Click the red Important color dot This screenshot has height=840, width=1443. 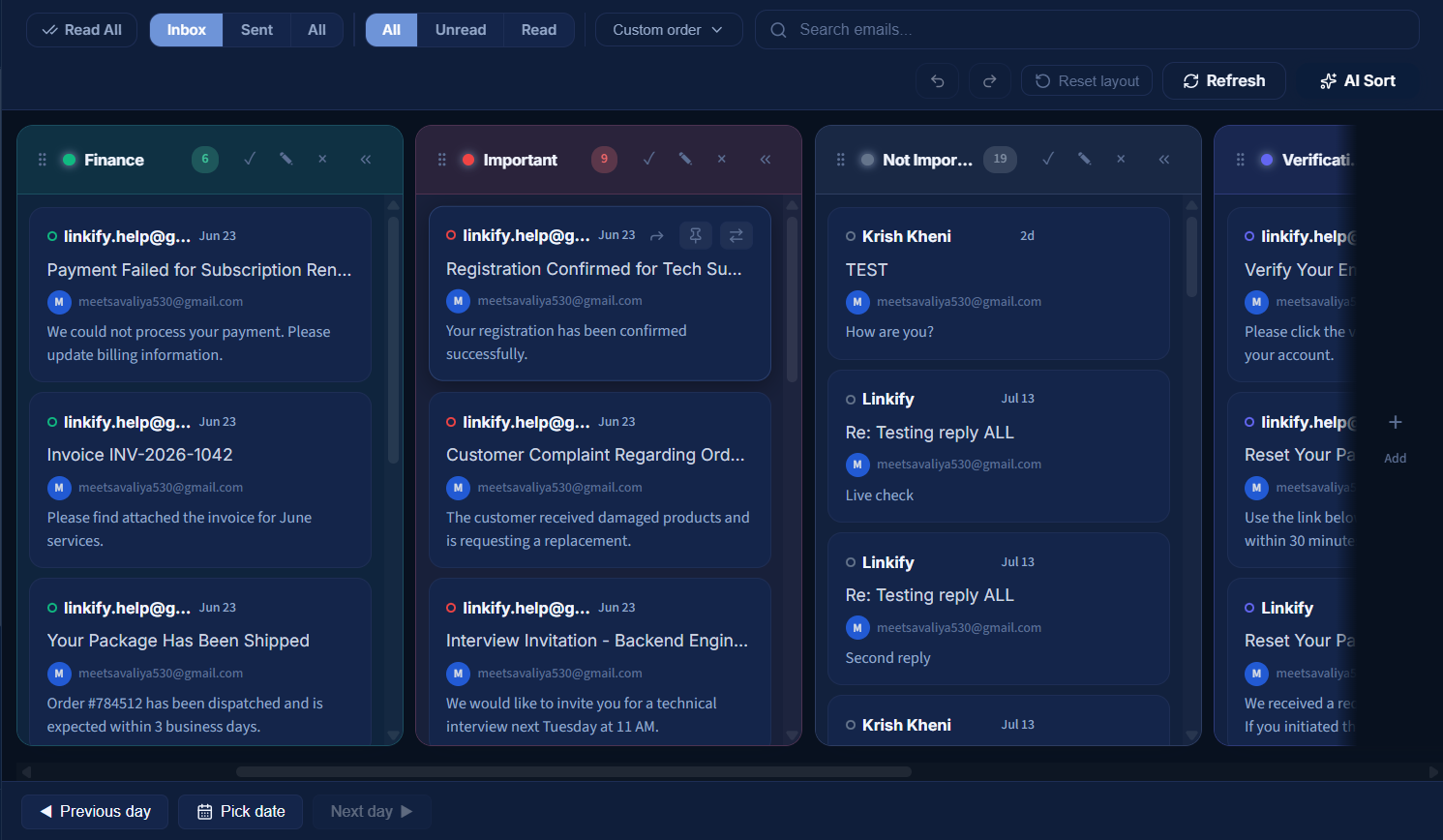tap(468, 160)
